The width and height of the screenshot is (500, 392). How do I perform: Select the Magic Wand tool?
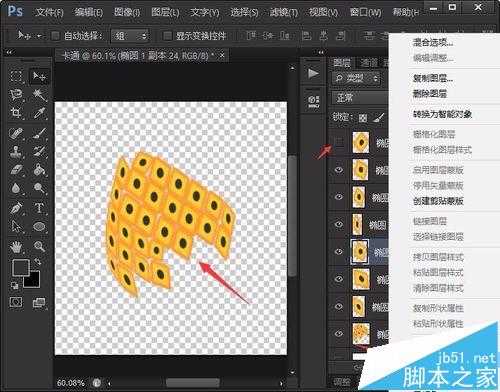[x=39, y=95]
